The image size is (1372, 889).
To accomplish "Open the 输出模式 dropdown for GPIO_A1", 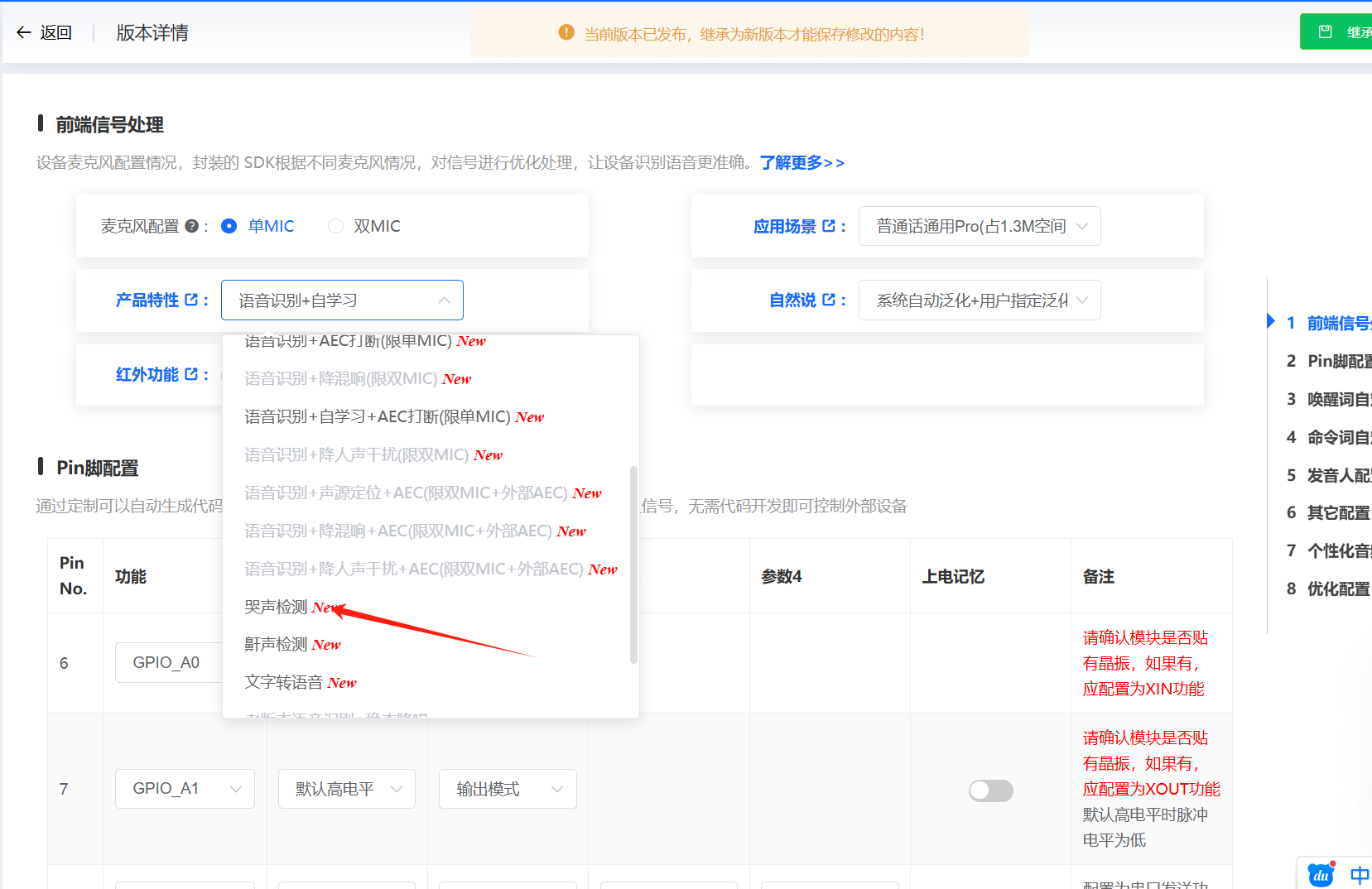I will pos(507,789).
